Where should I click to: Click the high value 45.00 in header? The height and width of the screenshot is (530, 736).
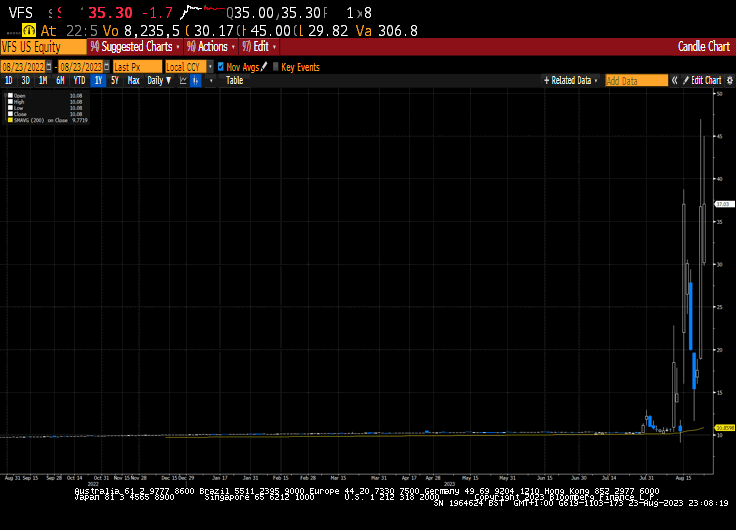click(x=270, y=31)
